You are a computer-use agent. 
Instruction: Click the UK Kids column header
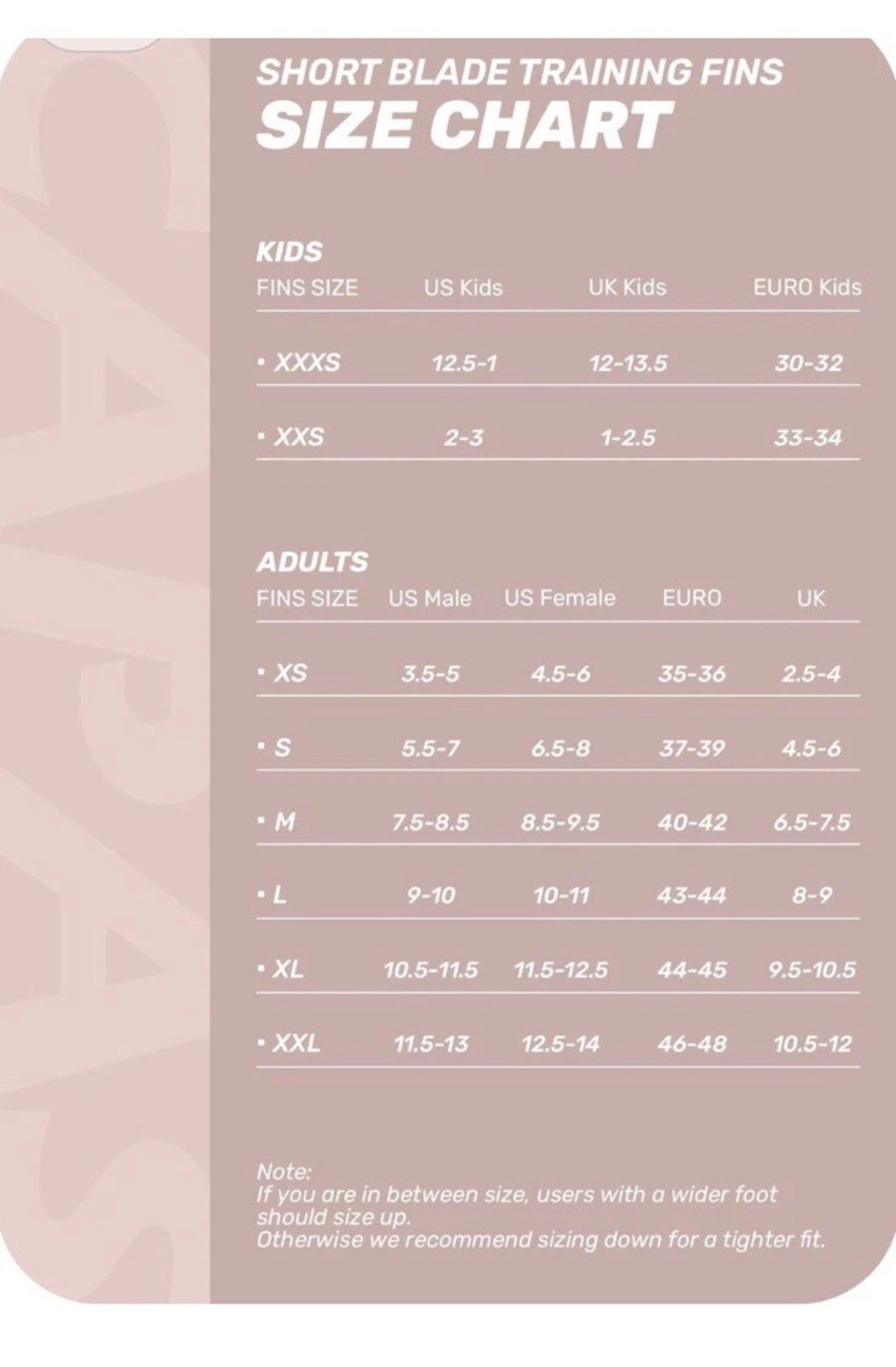click(627, 287)
